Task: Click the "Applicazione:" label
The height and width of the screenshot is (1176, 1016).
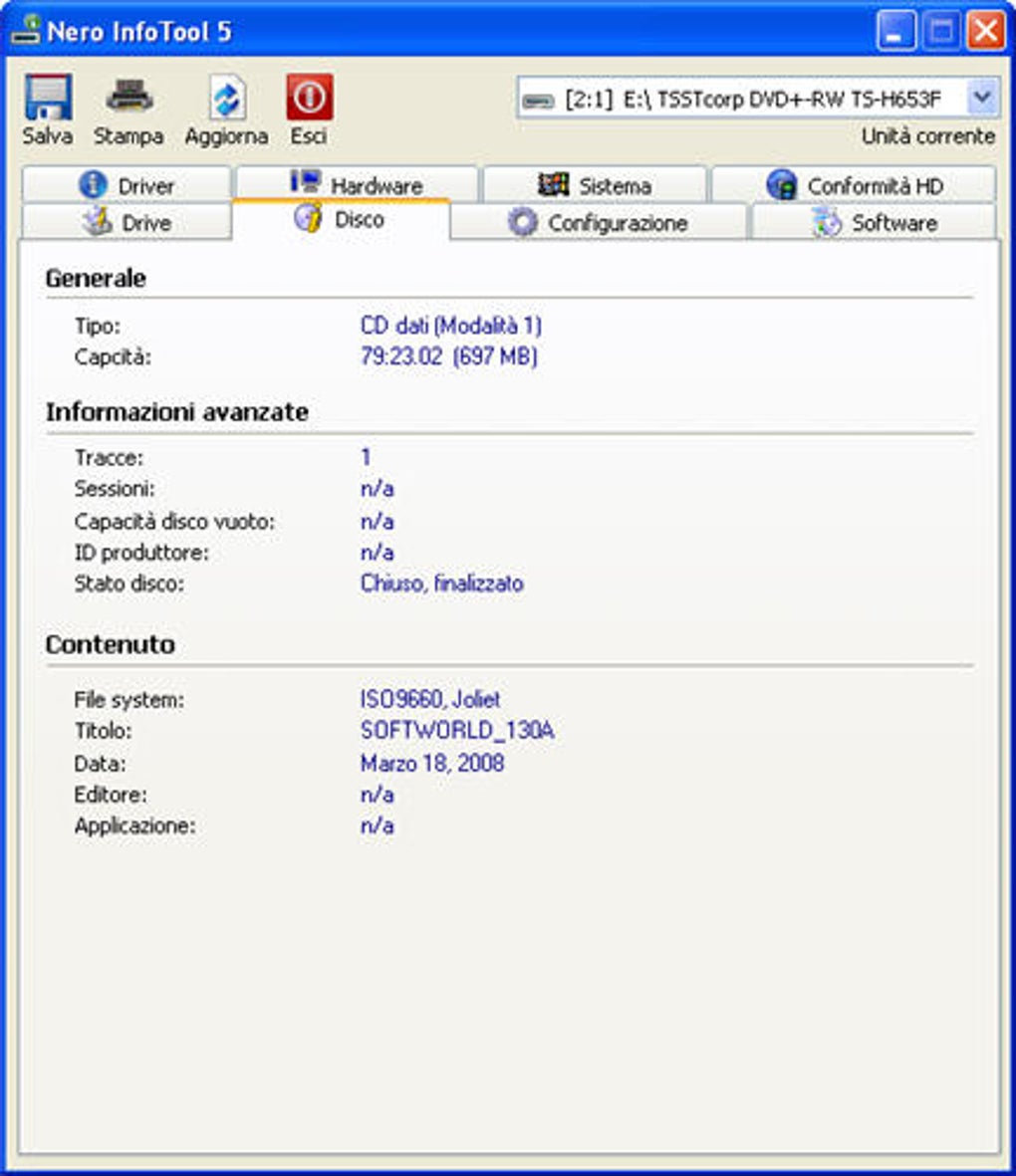Action: pos(135,825)
